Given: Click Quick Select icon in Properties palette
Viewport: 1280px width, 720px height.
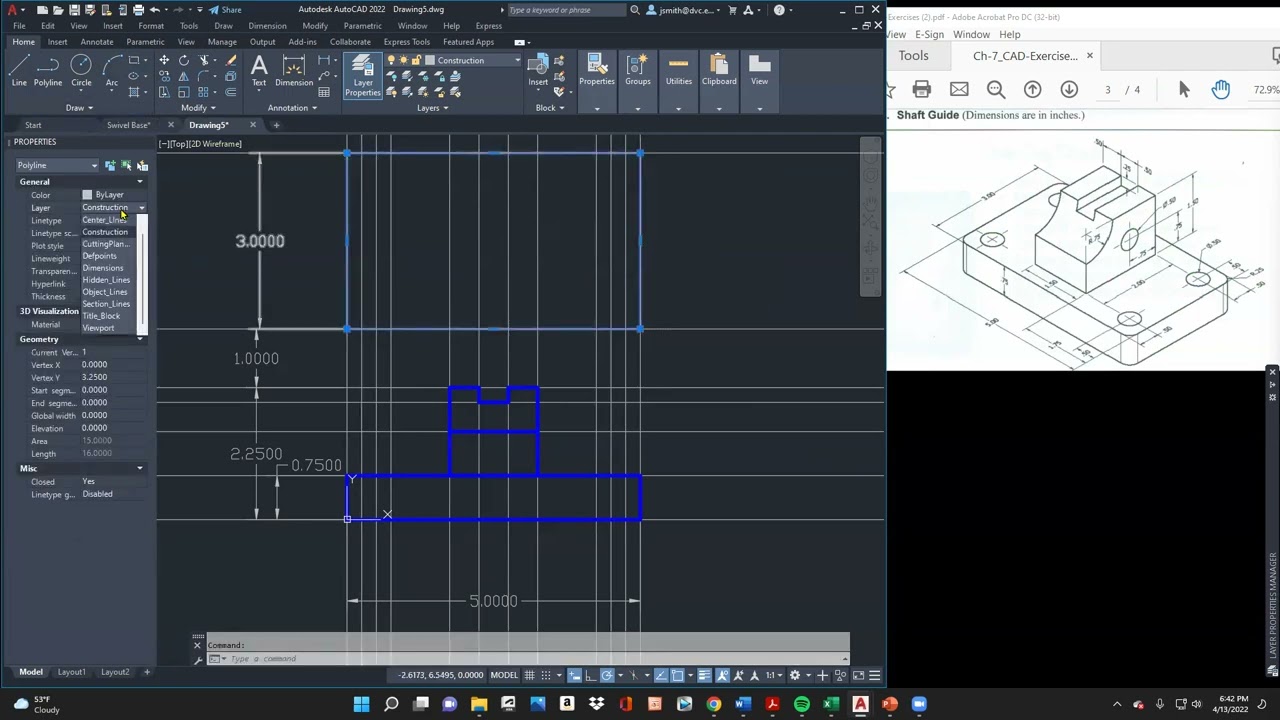Looking at the screenshot, I should [x=142, y=165].
